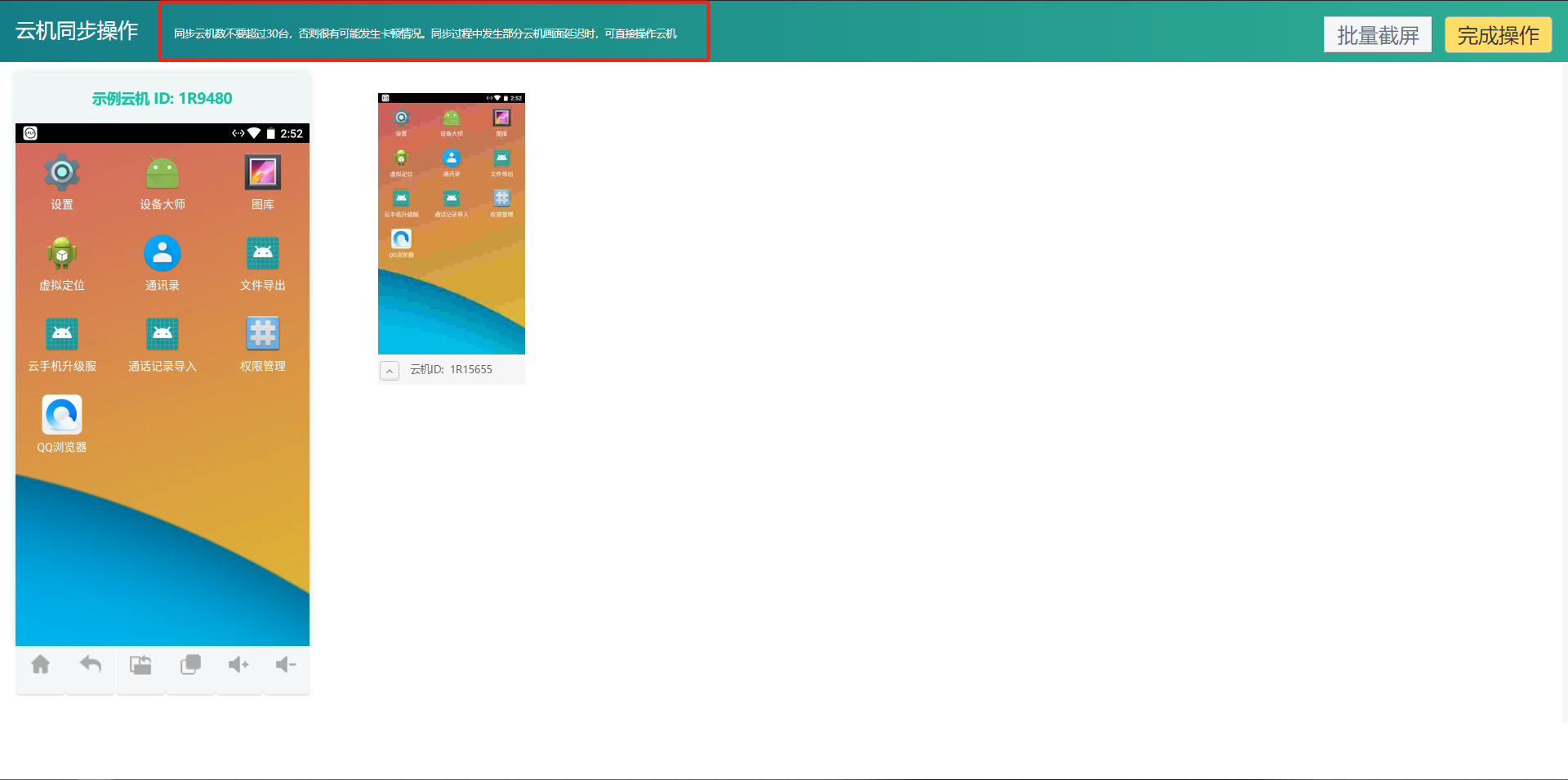Screen dimensions: 1568x780
Task: Click 云机同步操作 page title
Action: (x=77, y=31)
